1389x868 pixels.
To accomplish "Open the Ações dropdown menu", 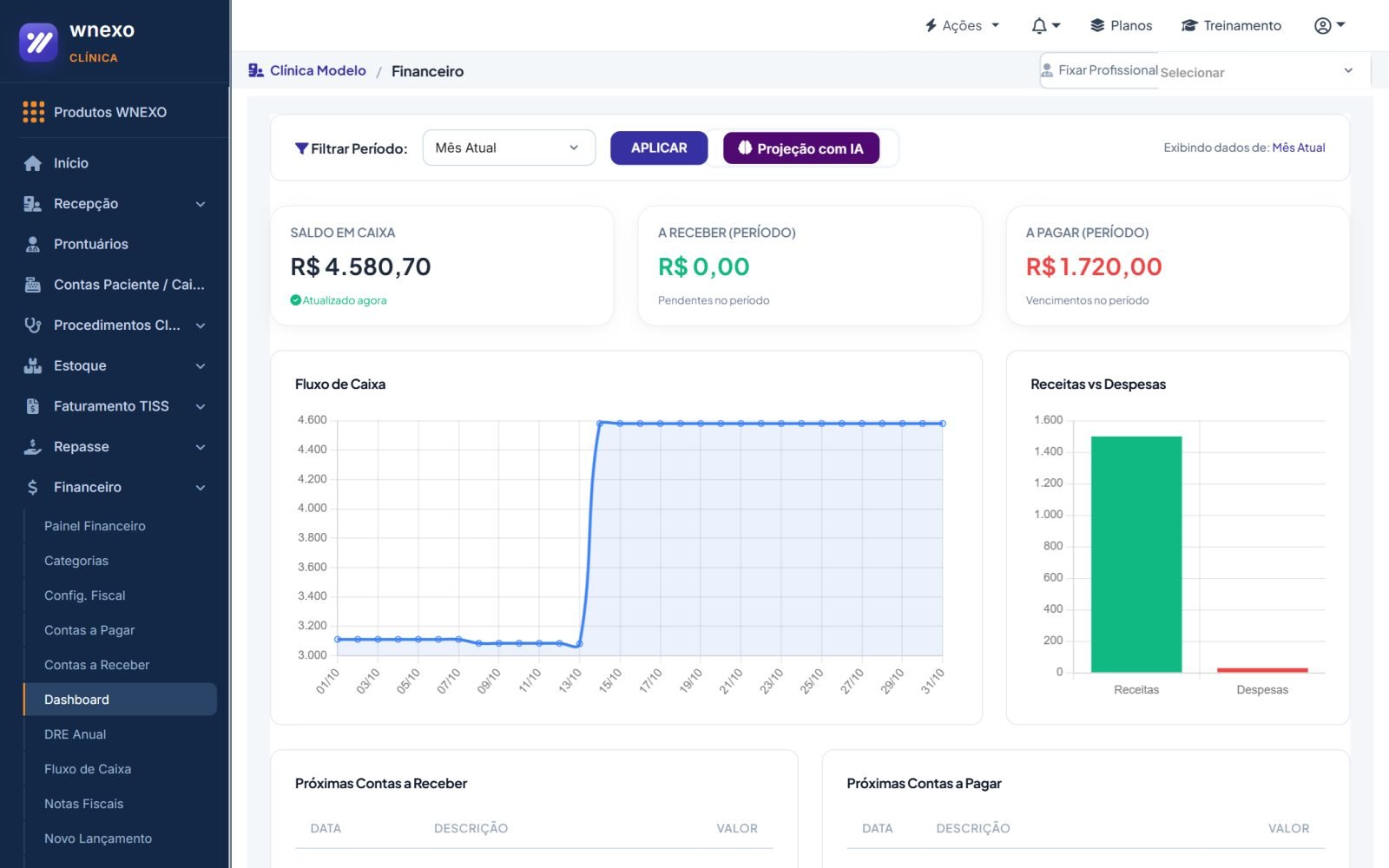I will [963, 26].
